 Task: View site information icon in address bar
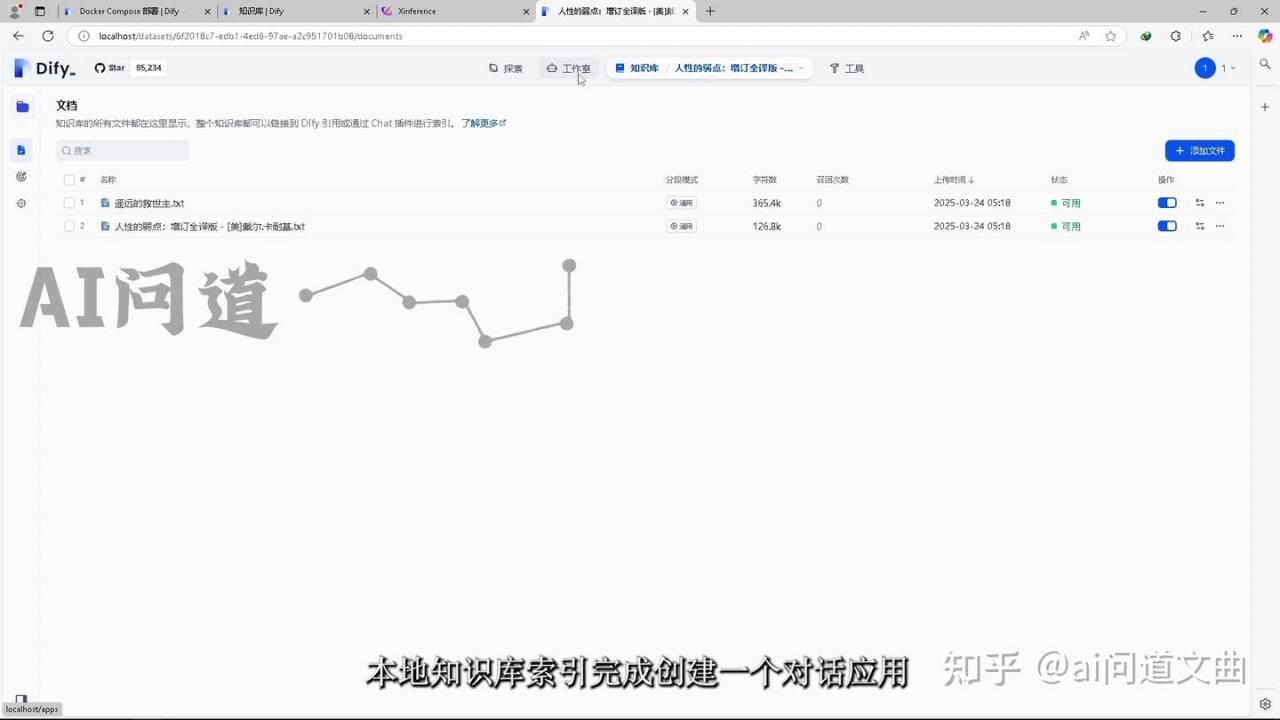[x=84, y=36]
